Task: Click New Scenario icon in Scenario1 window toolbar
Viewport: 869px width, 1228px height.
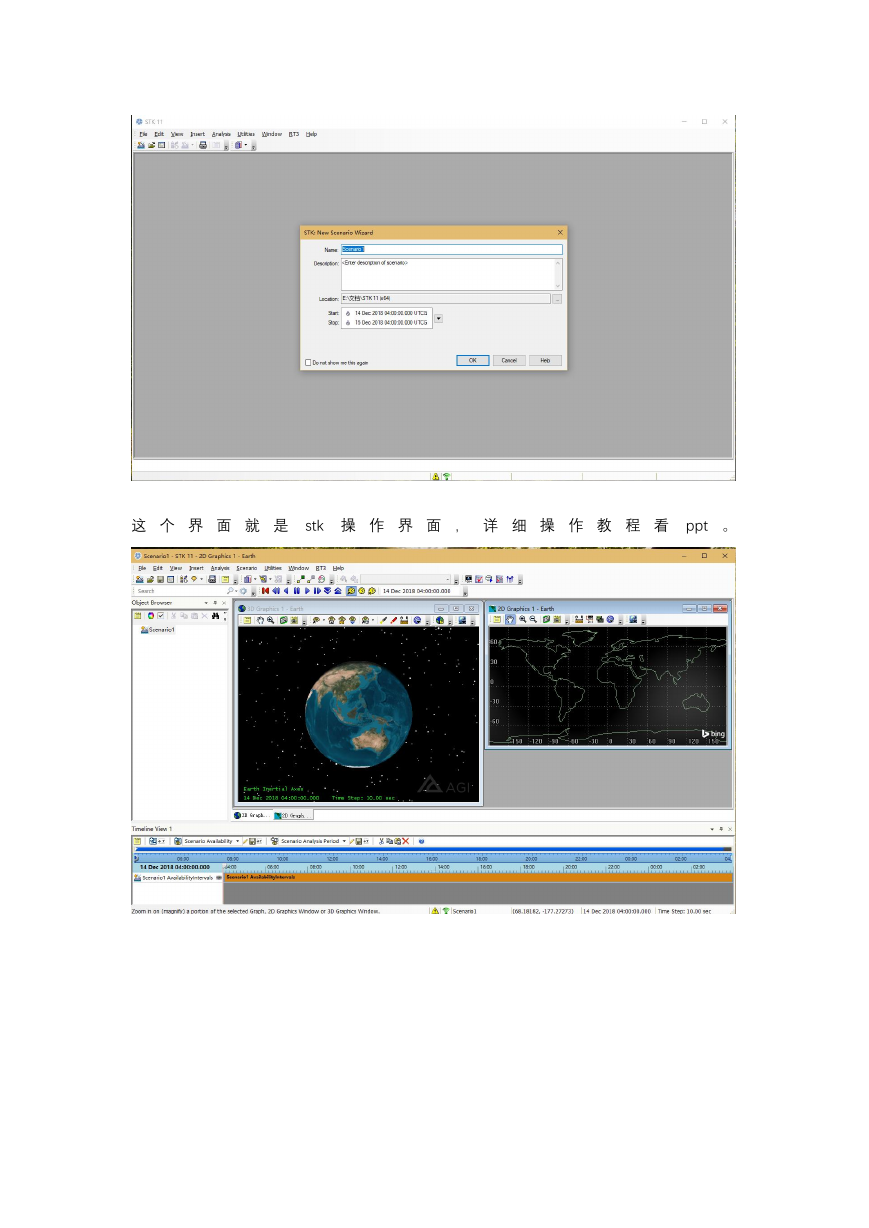Action: click(x=138, y=579)
